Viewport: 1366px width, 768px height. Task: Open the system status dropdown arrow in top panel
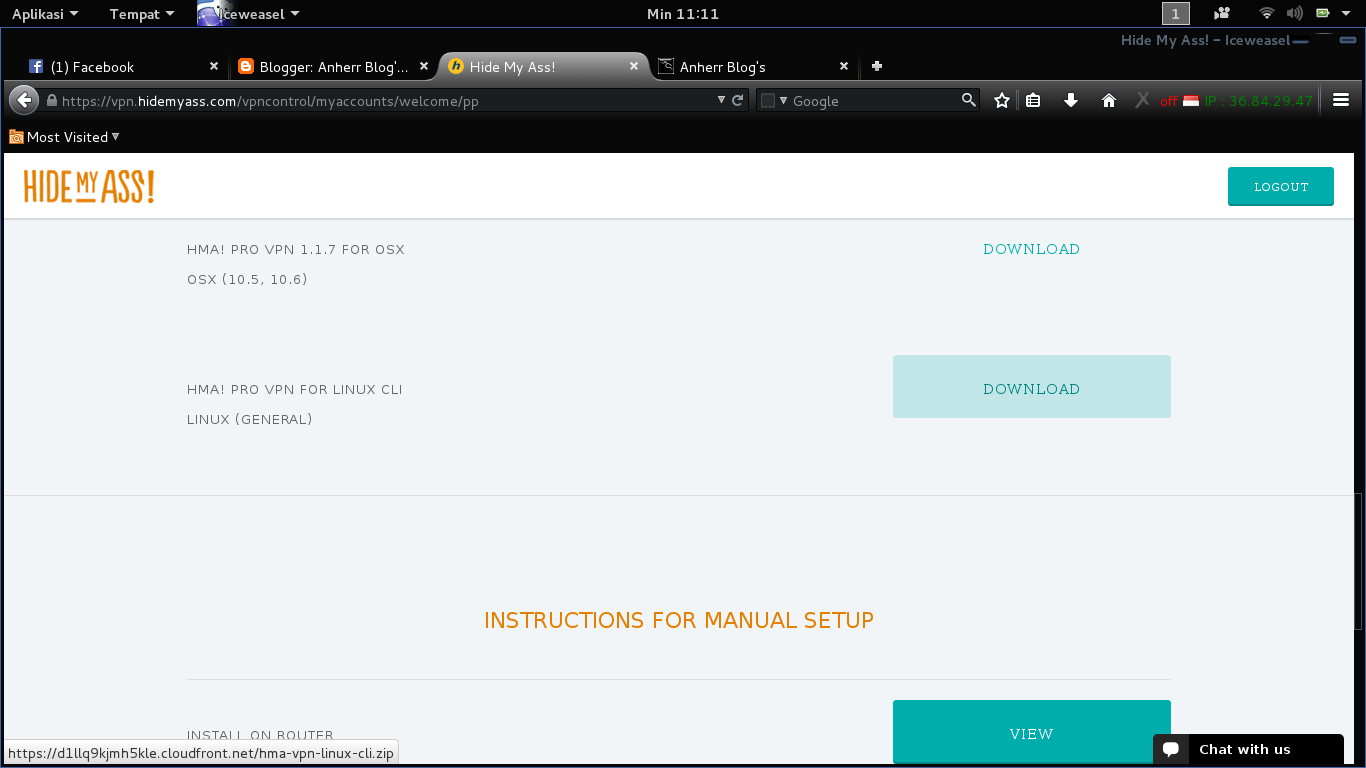(1347, 14)
